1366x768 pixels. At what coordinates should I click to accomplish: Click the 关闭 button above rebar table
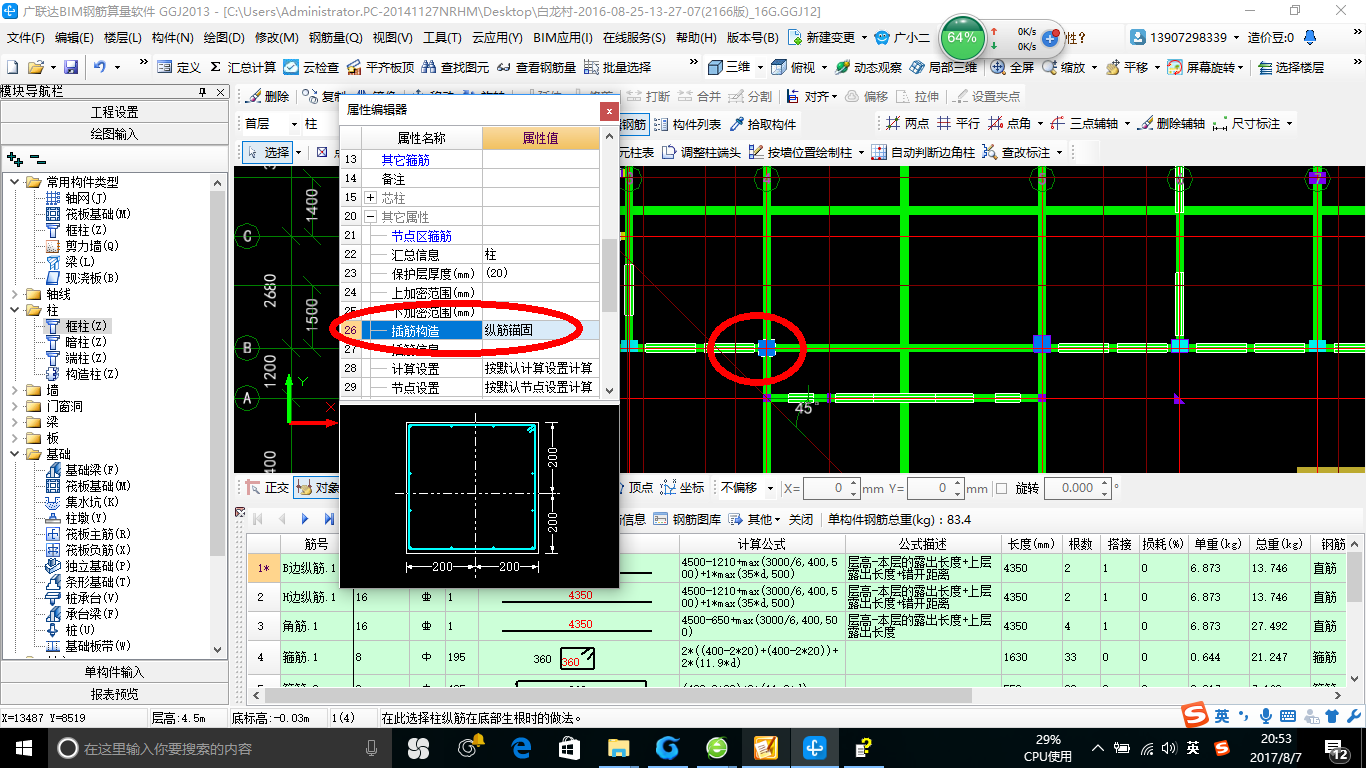click(800, 519)
